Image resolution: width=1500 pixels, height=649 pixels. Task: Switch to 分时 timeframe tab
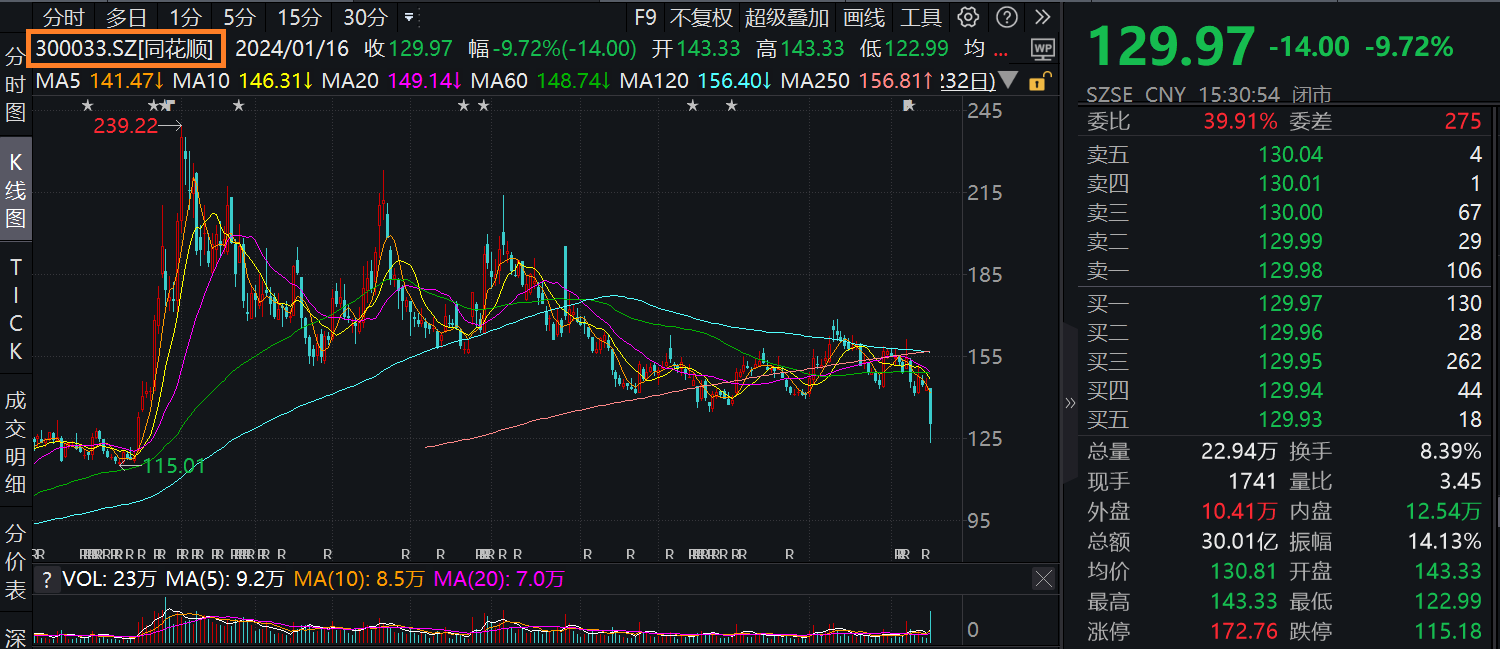click(x=65, y=17)
